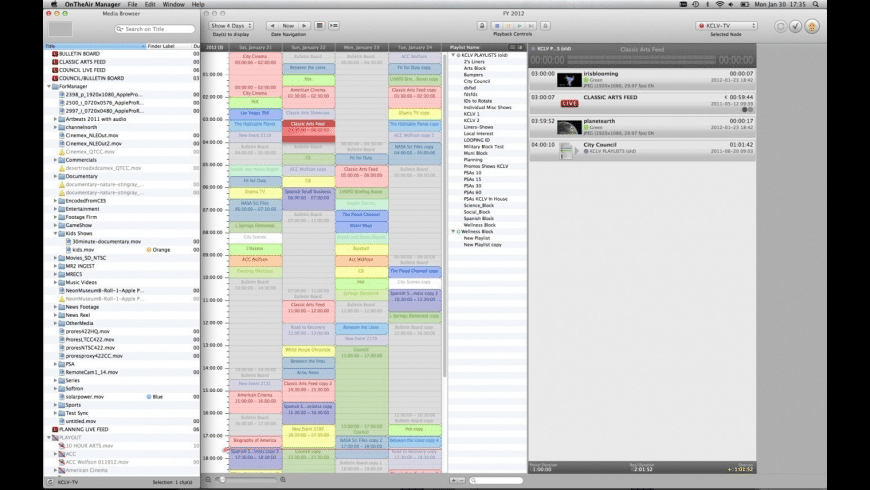
Task: Click the add playlist plus button
Action: coord(453,481)
